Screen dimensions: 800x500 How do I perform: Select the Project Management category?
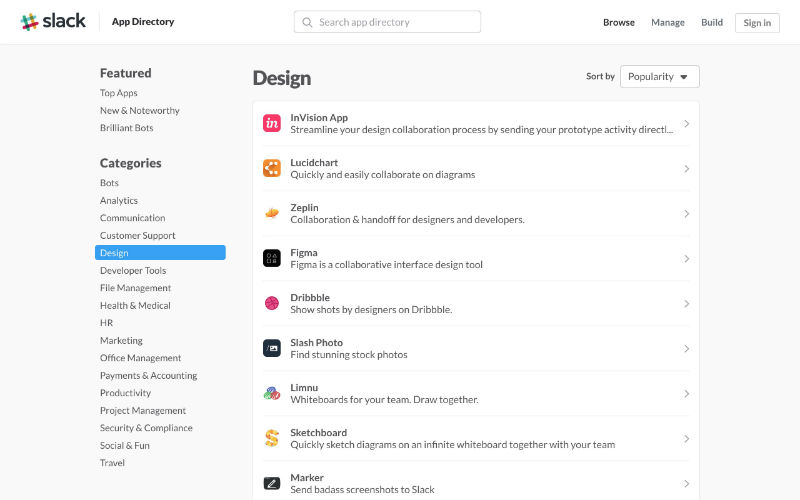[x=143, y=410]
